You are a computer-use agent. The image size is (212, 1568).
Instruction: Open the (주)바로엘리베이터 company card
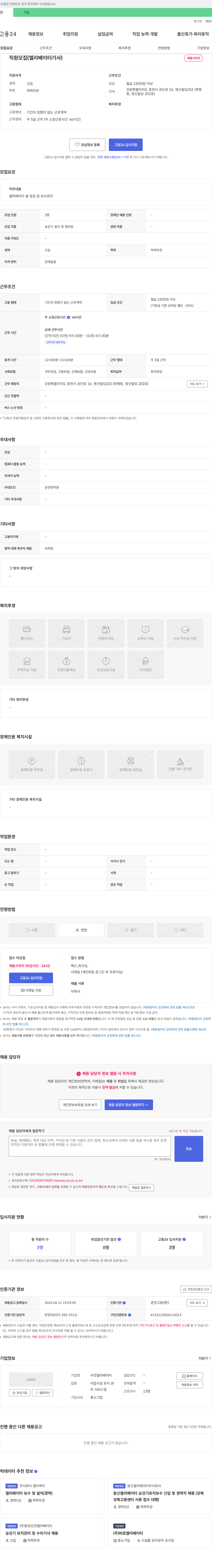coord(160,1533)
